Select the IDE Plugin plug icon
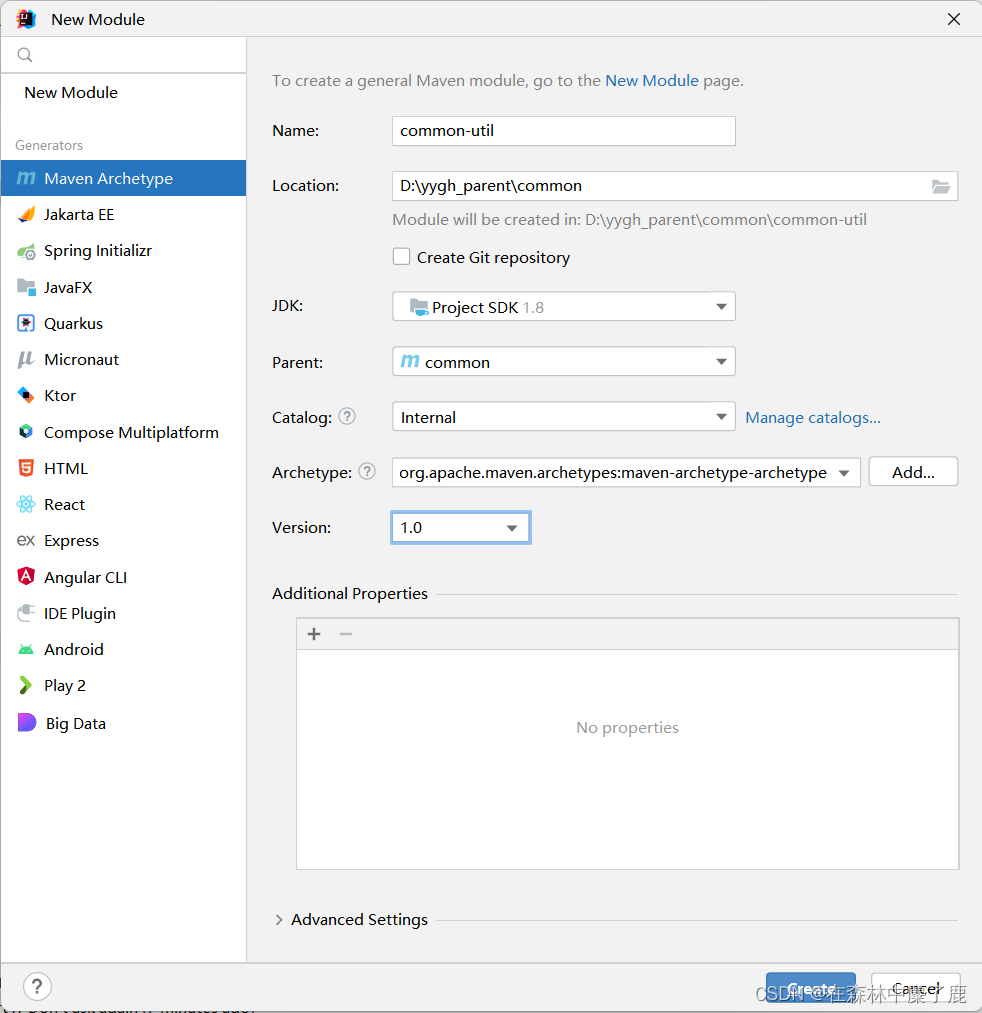This screenshot has width=982, height=1013. point(26,613)
